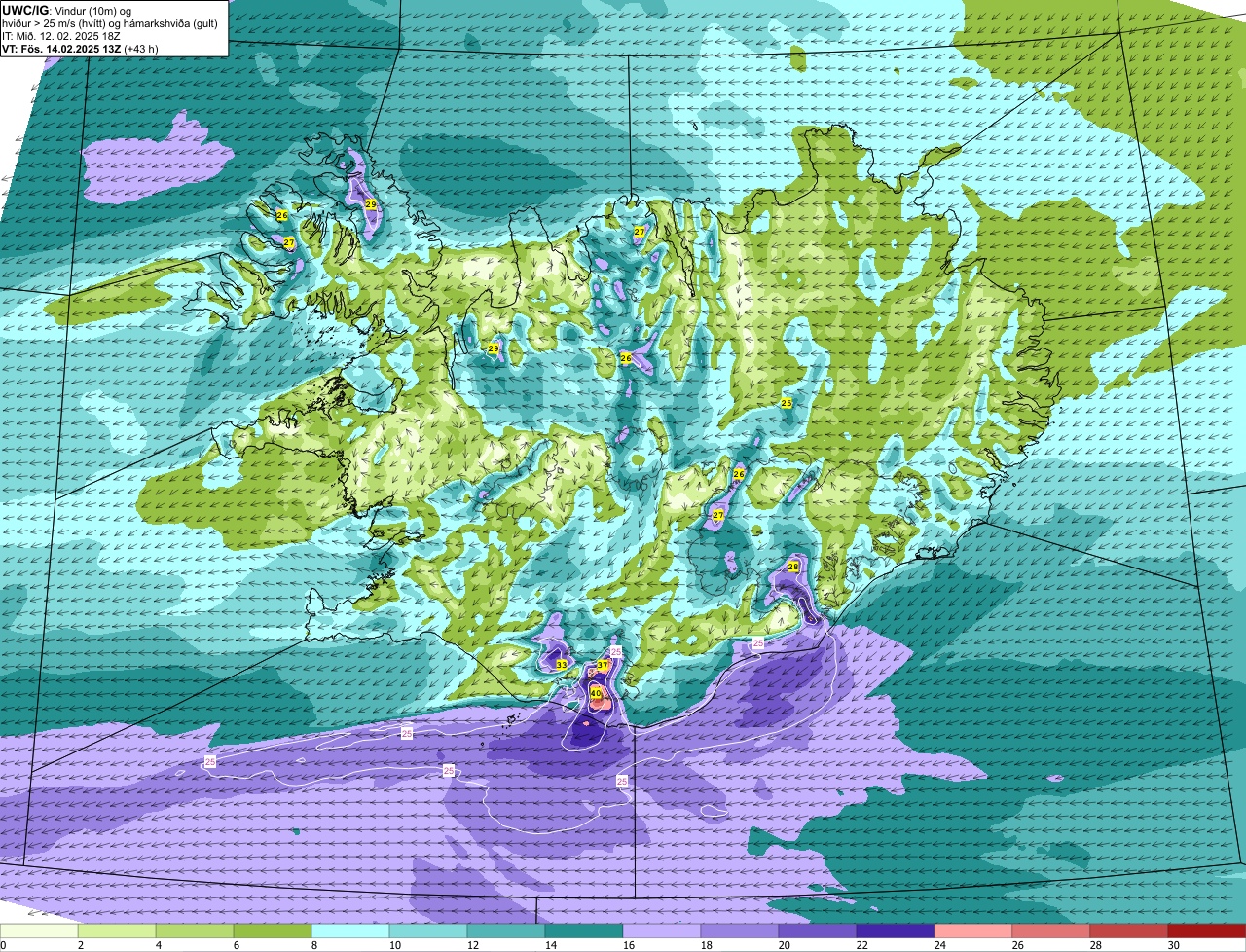Click the yellow gust label 25
Image resolution: width=1246 pixels, height=952 pixels.
(x=787, y=402)
